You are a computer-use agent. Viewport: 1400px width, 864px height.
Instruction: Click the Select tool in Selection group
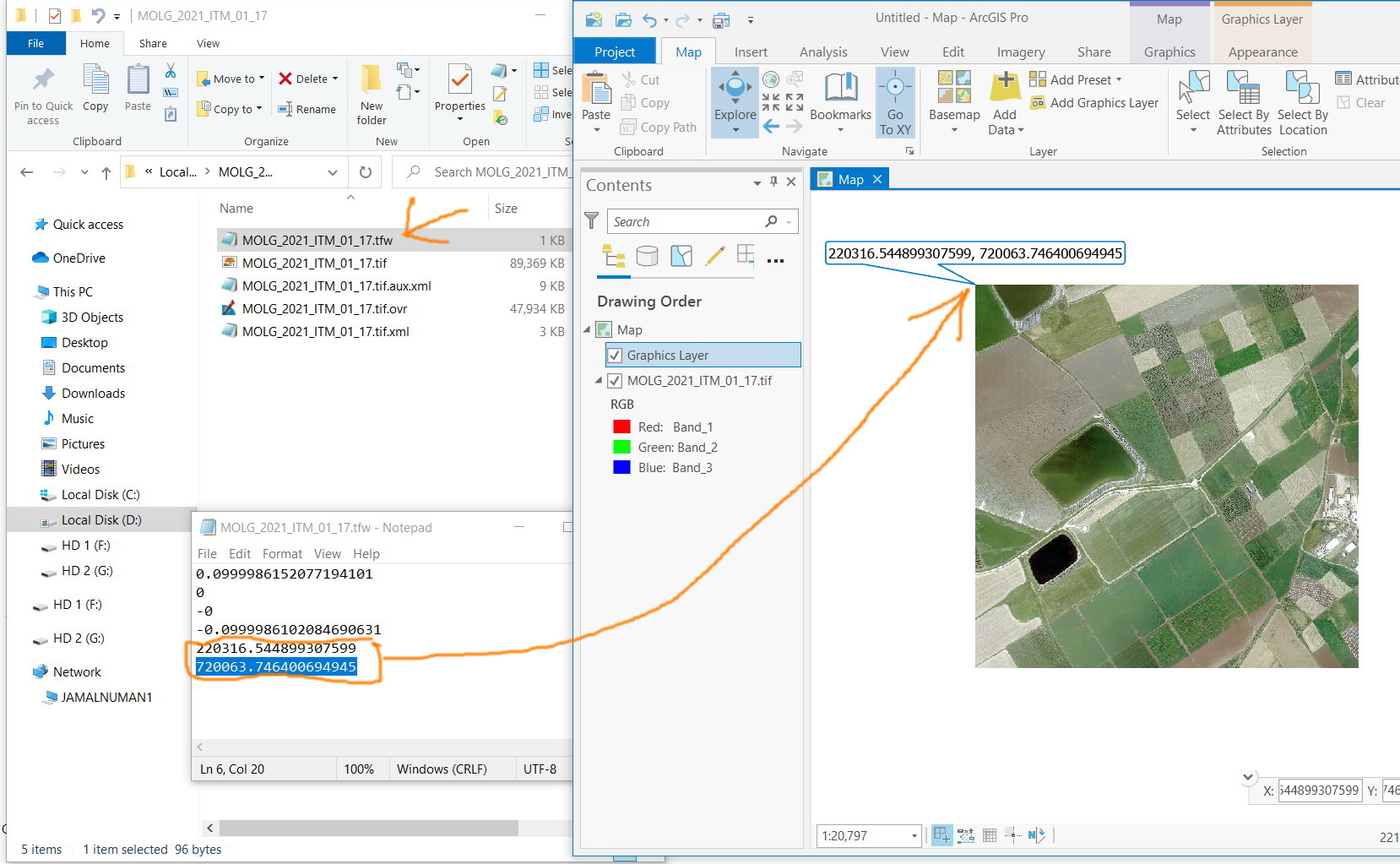click(1192, 102)
